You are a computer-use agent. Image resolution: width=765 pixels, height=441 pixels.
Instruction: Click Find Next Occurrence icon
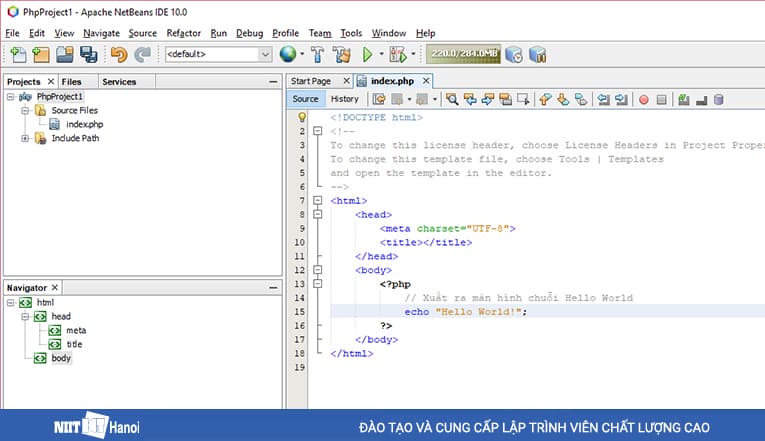488,100
